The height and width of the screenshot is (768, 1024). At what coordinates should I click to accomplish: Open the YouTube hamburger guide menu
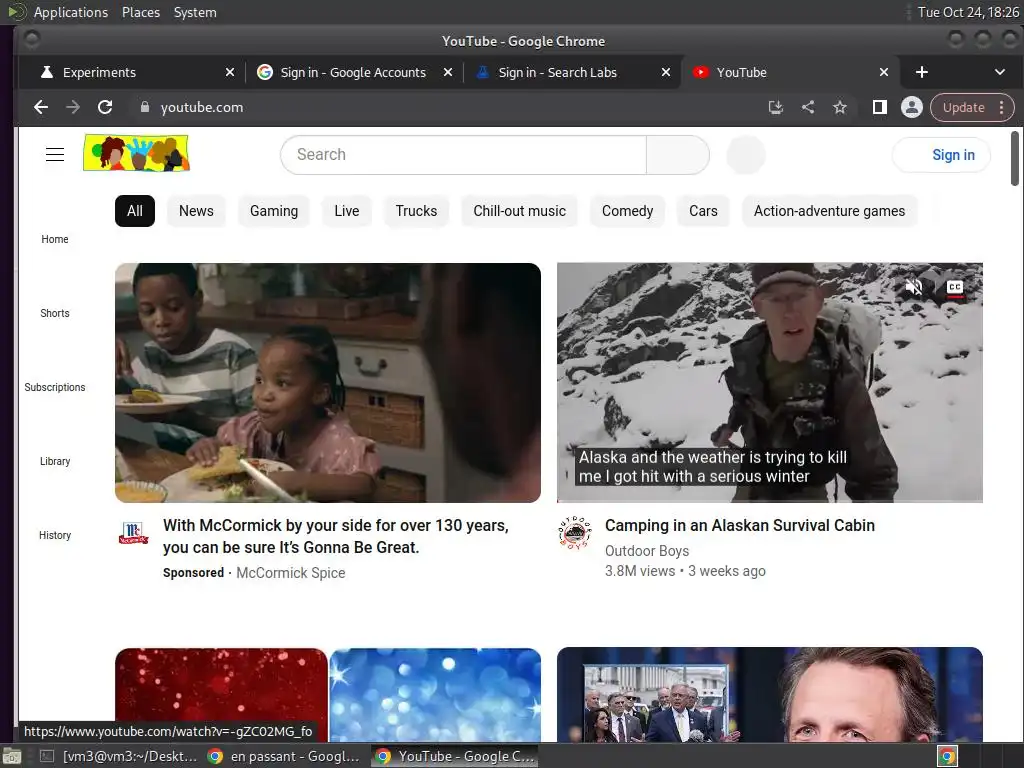(x=55, y=154)
